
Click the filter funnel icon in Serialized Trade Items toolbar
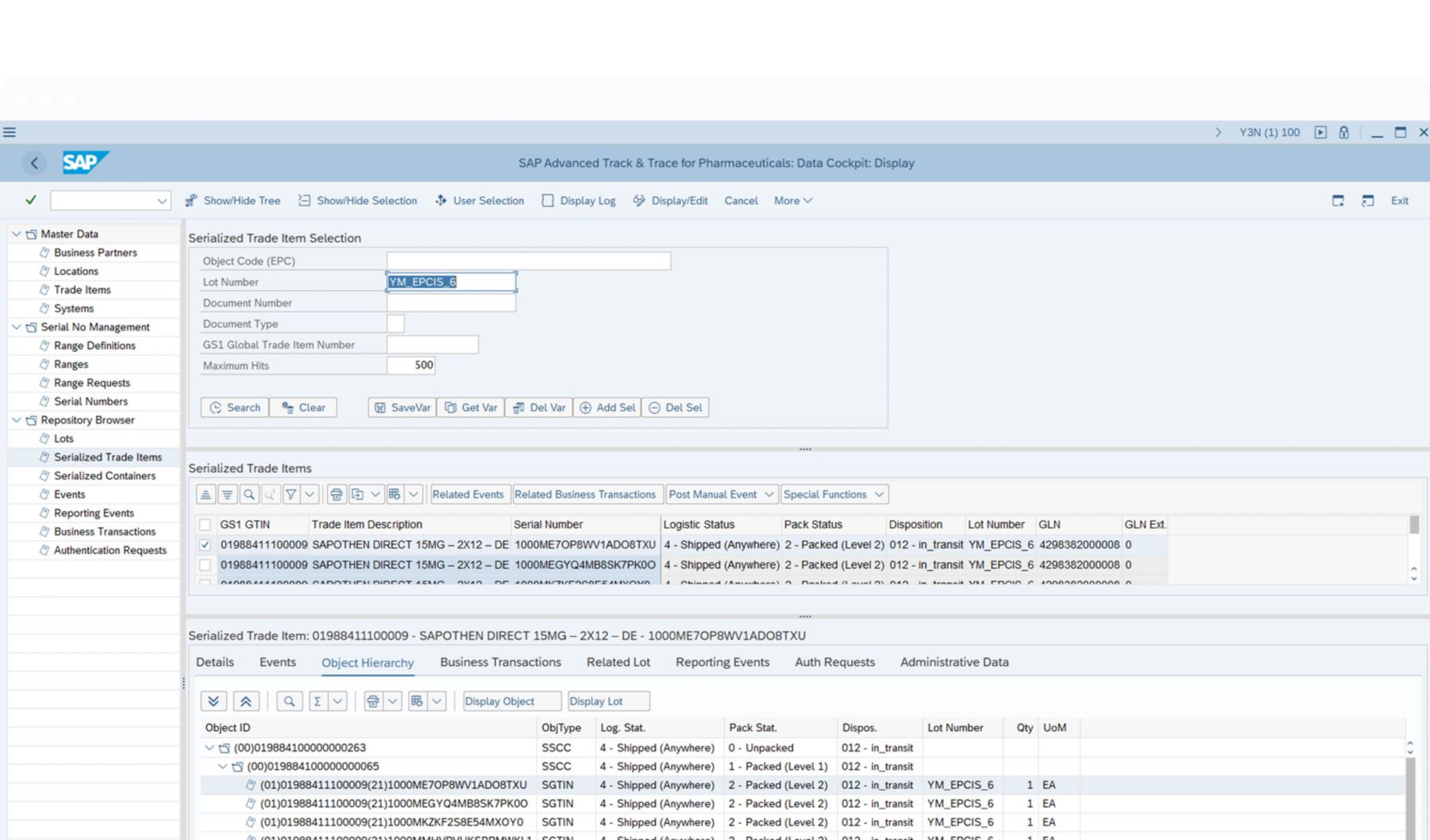tap(291, 494)
